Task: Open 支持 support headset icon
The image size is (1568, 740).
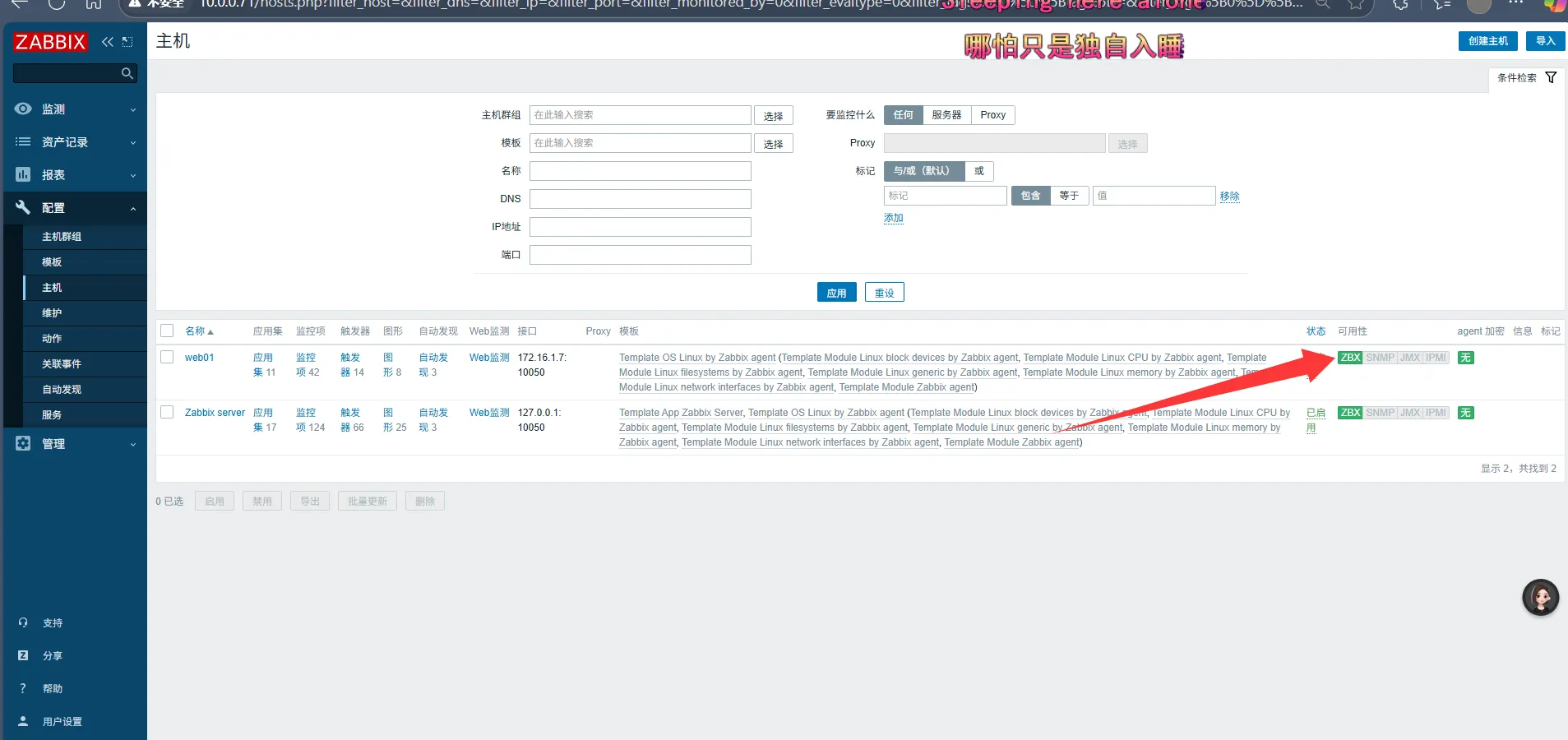Action: pyautogui.click(x=23, y=622)
